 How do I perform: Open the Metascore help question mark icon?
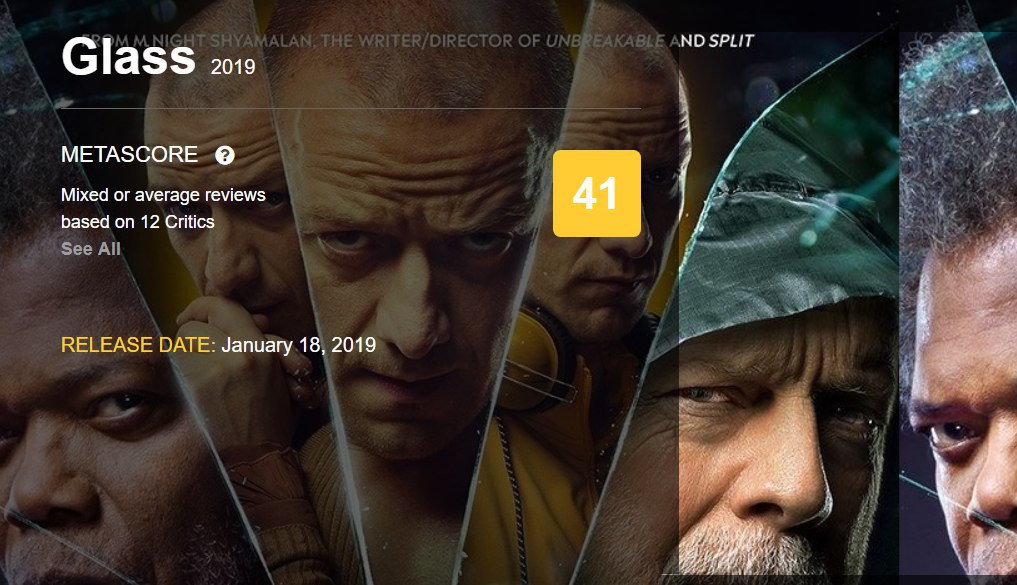(225, 155)
